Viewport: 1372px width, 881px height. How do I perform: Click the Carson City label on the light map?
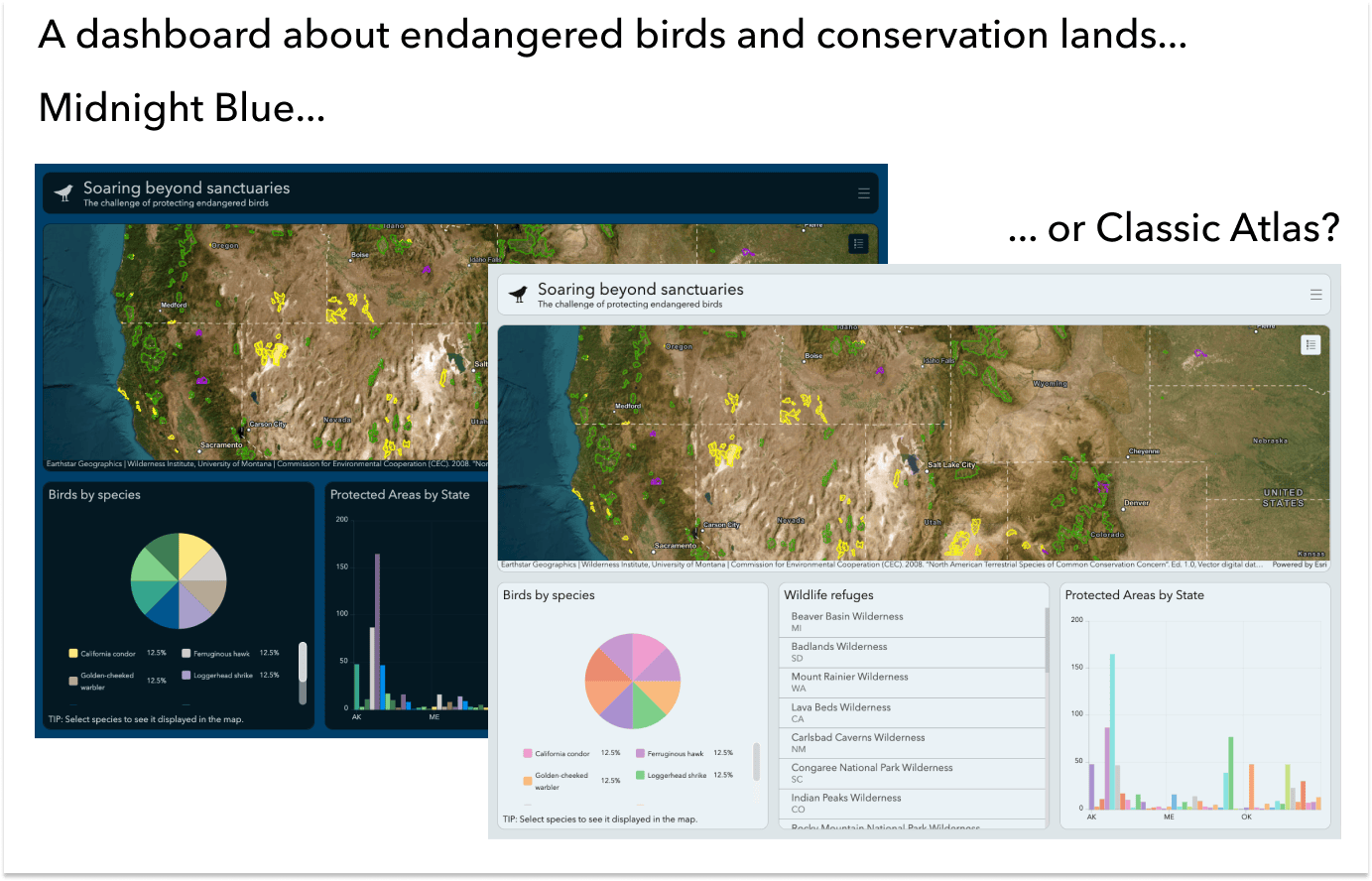coord(722,525)
